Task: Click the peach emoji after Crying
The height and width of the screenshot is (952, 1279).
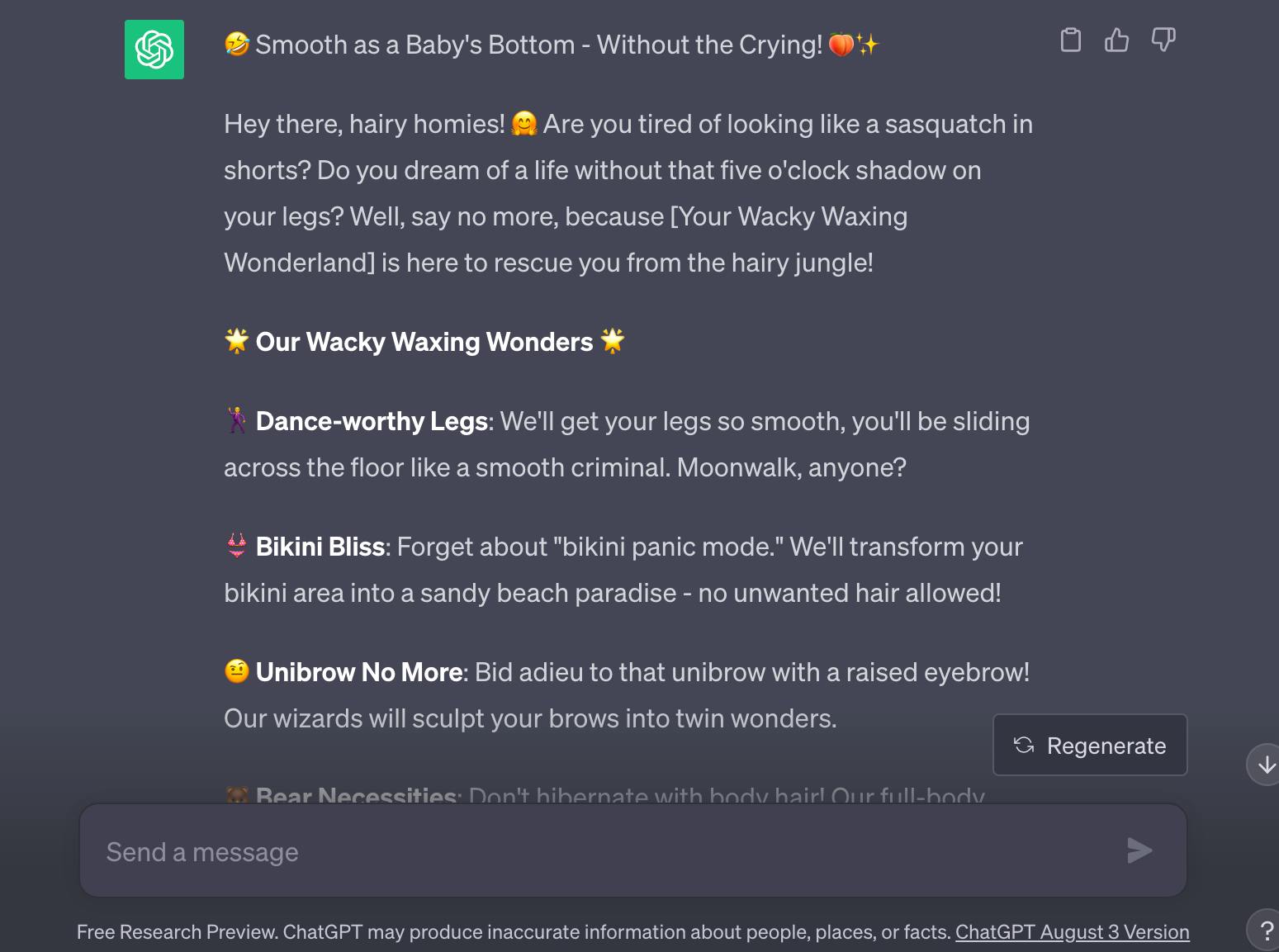Action: 841,44
